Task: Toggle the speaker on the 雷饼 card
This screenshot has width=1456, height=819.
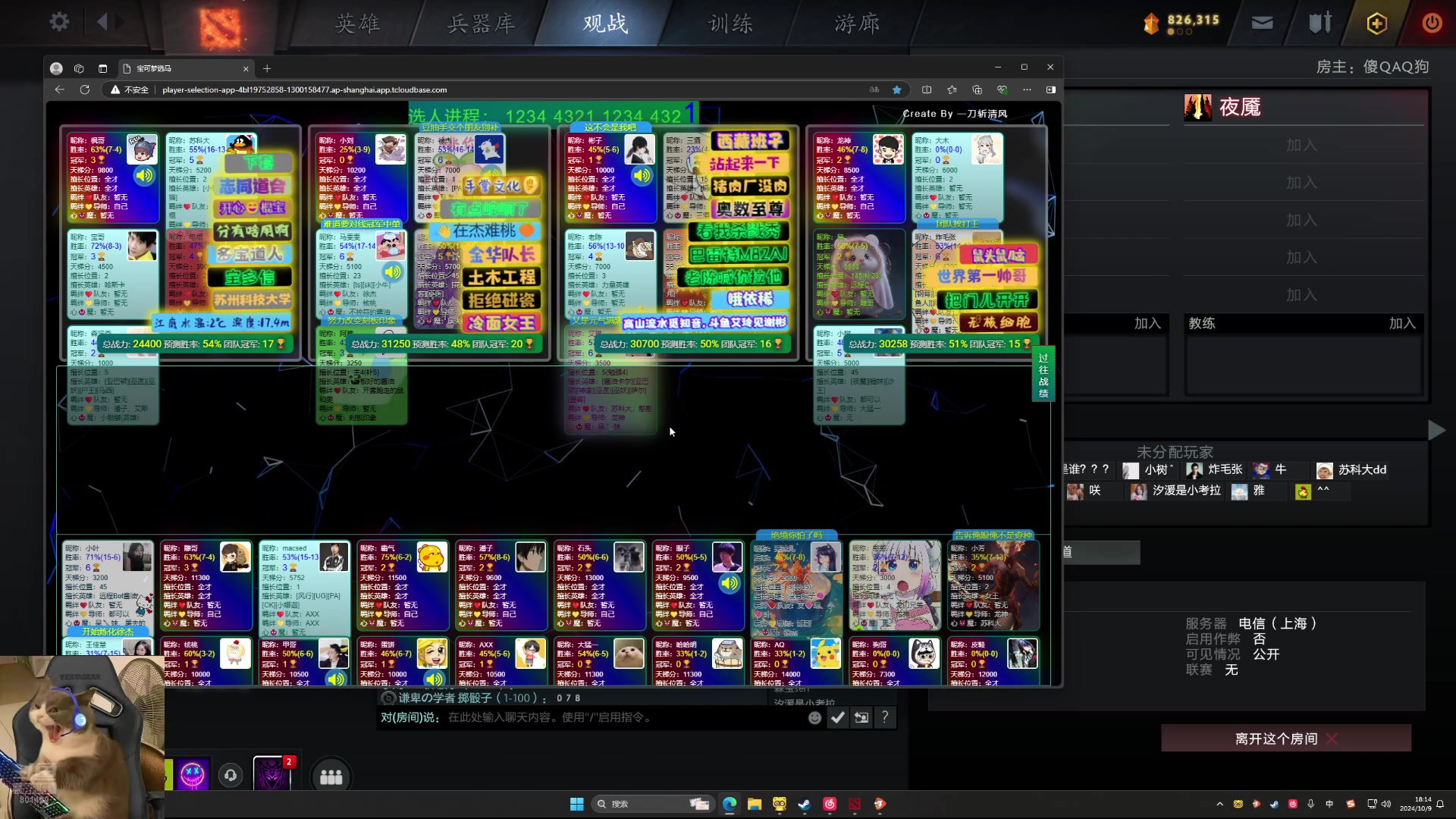Action: pyautogui.click(x=435, y=678)
